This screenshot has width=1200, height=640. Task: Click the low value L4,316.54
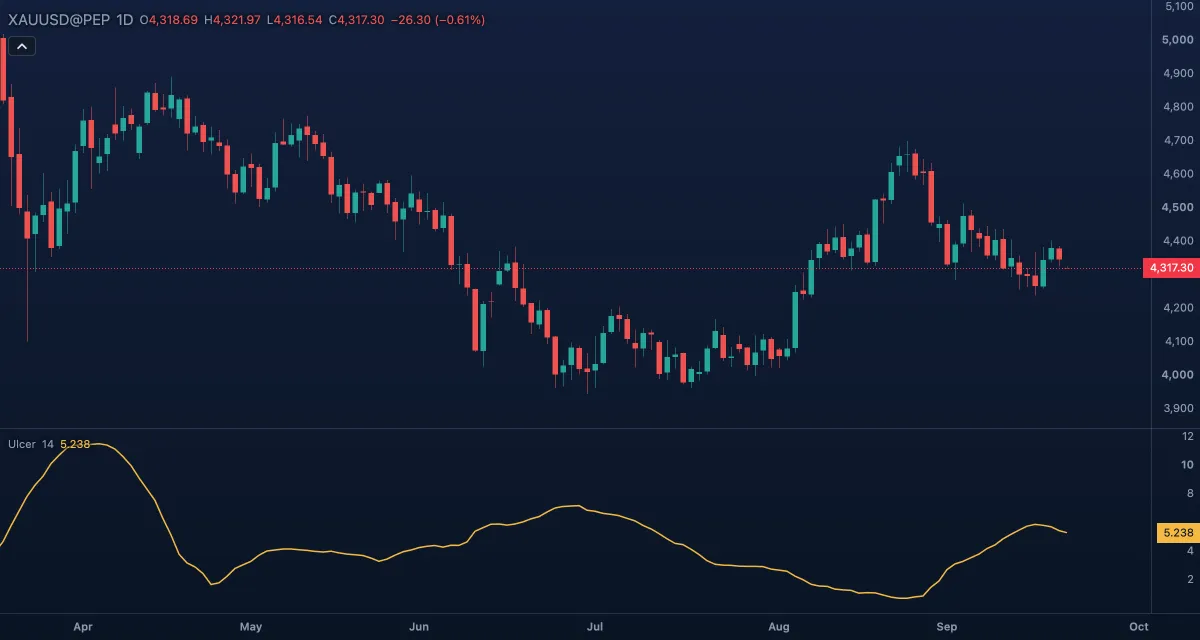coord(295,20)
